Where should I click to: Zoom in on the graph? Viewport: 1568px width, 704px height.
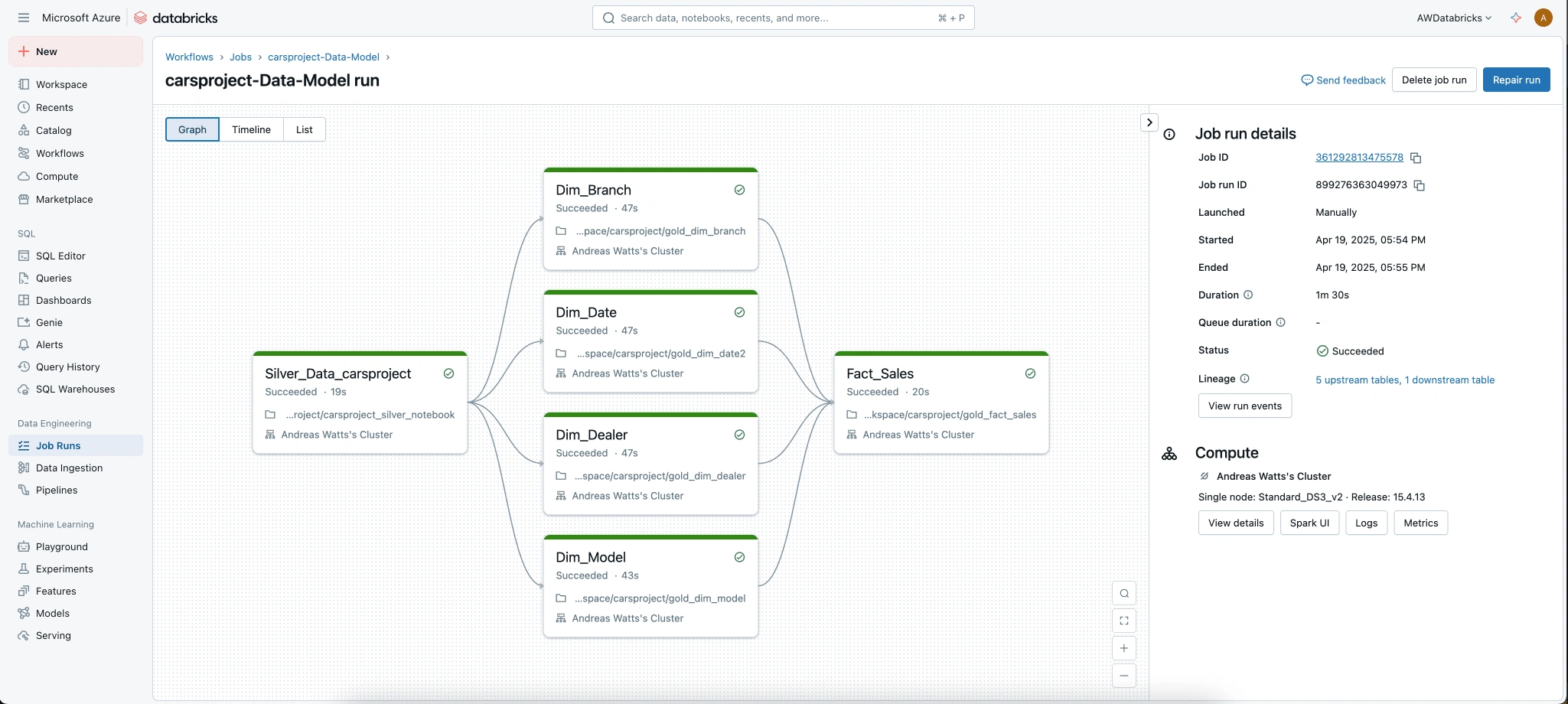coord(1123,648)
